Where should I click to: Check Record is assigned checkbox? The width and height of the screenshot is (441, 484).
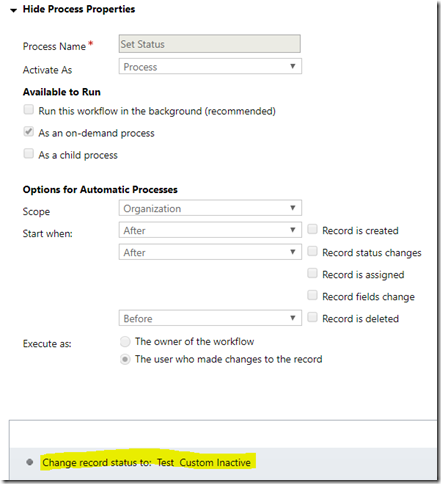pyautogui.click(x=312, y=273)
